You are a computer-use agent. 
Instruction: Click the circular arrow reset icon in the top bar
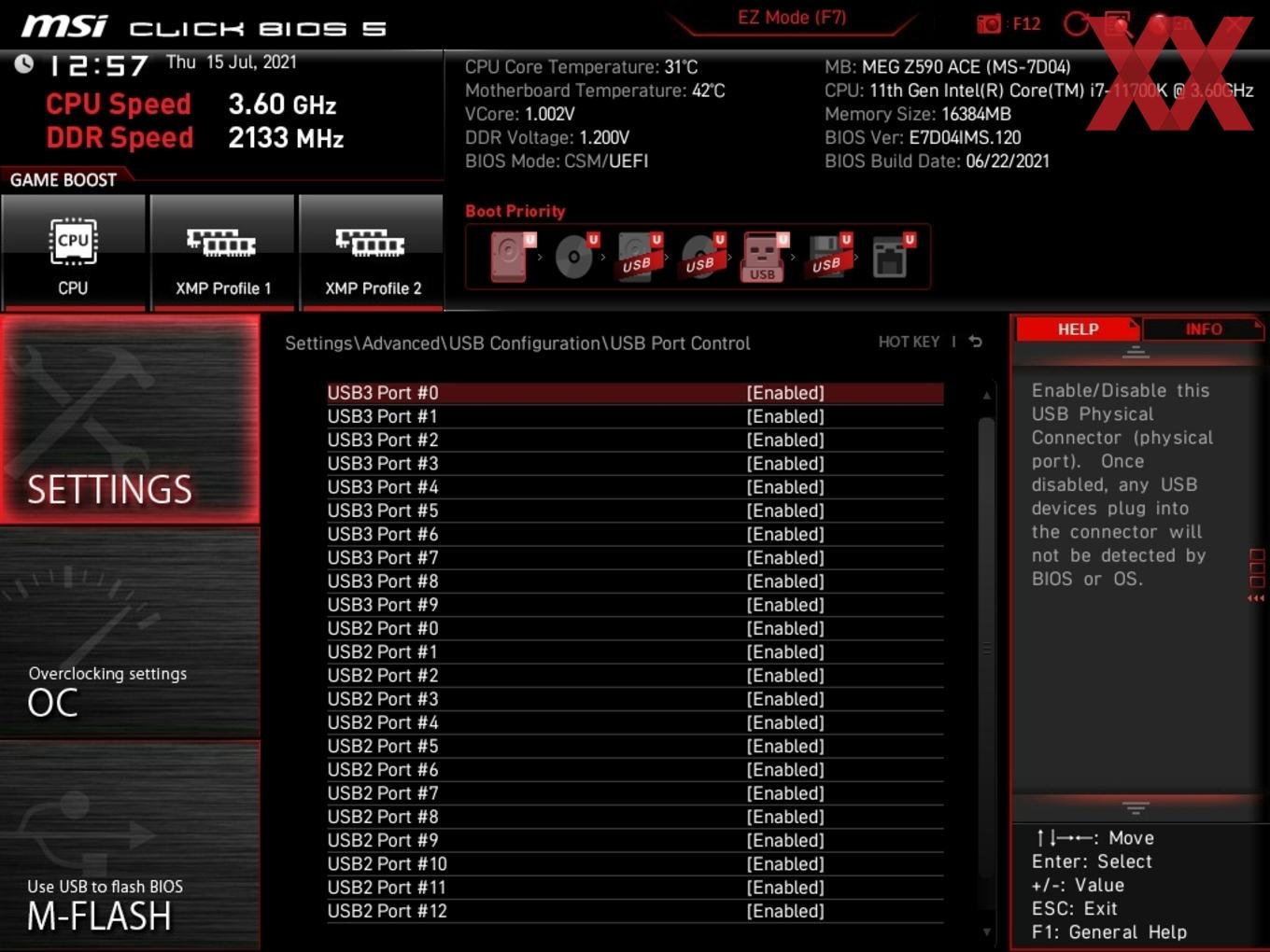1076,23
